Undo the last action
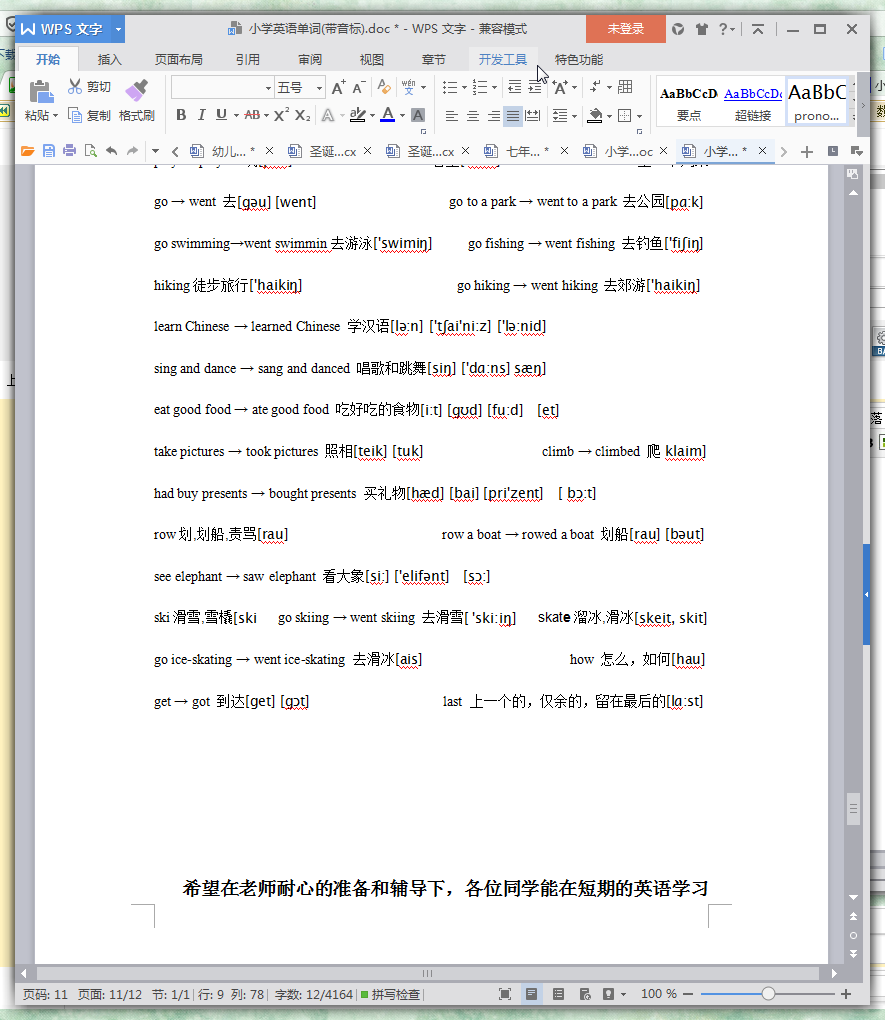 [x=112, y=151]
